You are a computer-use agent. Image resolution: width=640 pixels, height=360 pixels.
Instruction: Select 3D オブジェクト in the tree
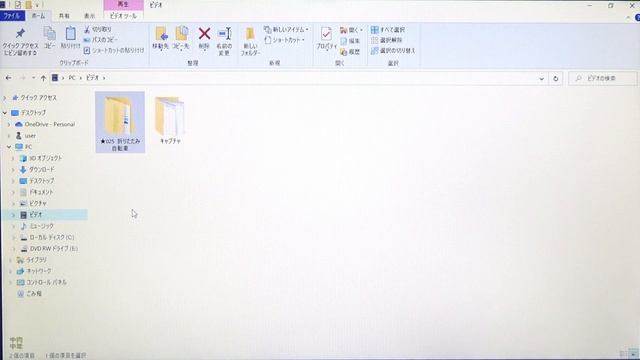[41, 158]
